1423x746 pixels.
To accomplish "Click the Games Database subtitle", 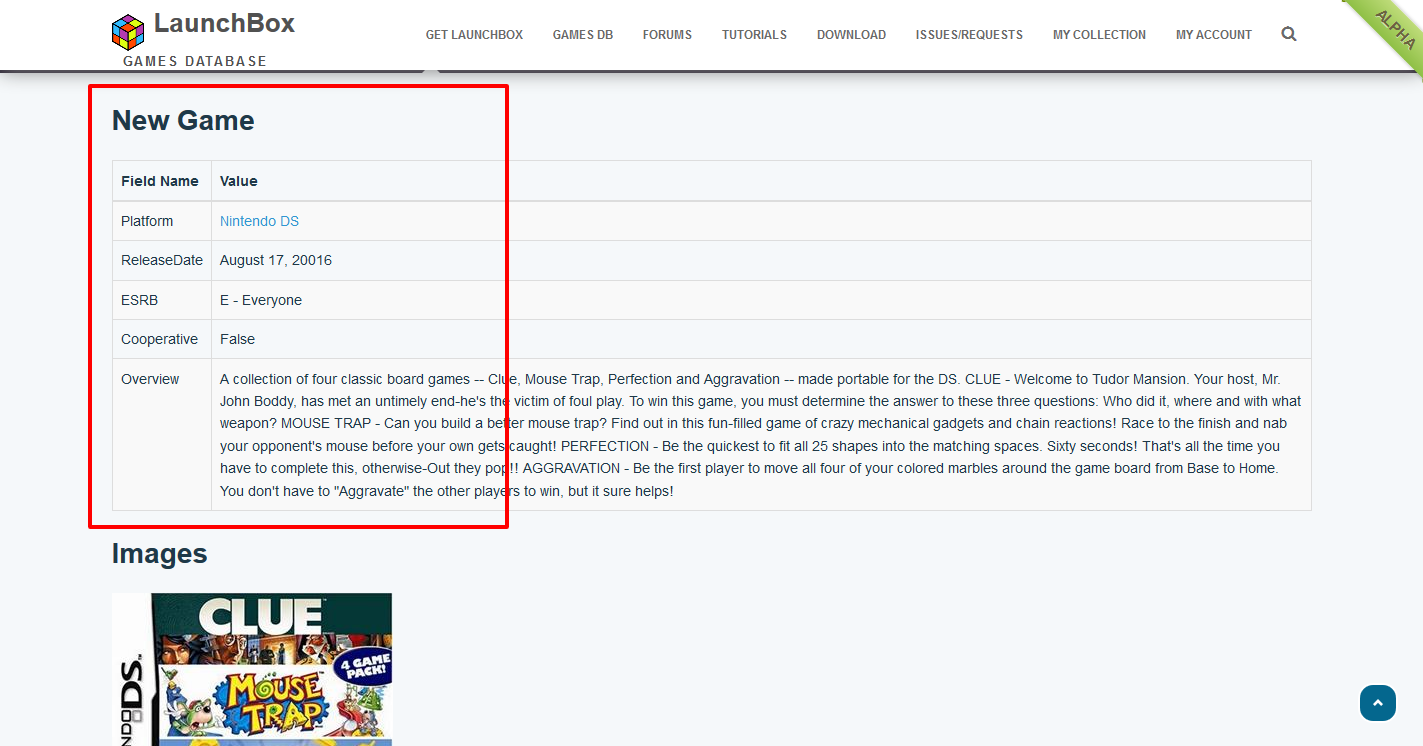I will [195, 61].
